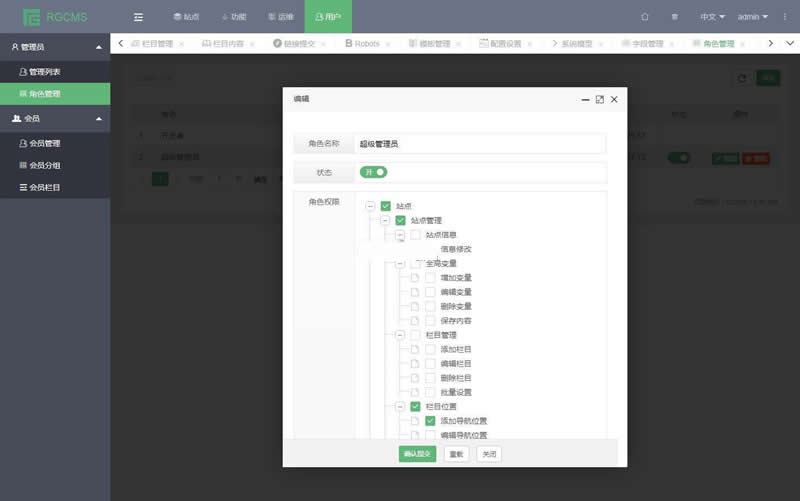Click the home icon in top bar
The width and height of the screenshot is (800, 501).
pyautogui.click(x=645, y=17)
